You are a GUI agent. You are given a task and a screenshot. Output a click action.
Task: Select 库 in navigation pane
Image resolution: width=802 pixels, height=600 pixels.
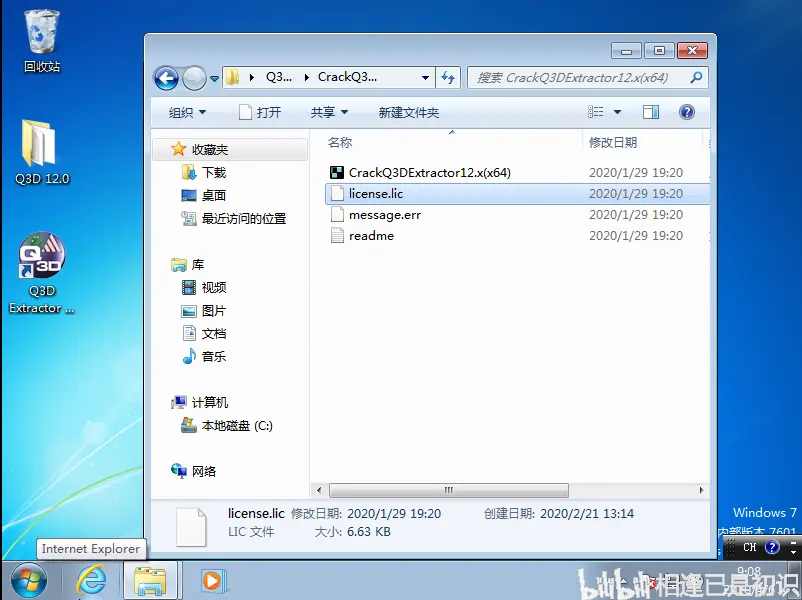pyautogui.click(x=198, y=264)
